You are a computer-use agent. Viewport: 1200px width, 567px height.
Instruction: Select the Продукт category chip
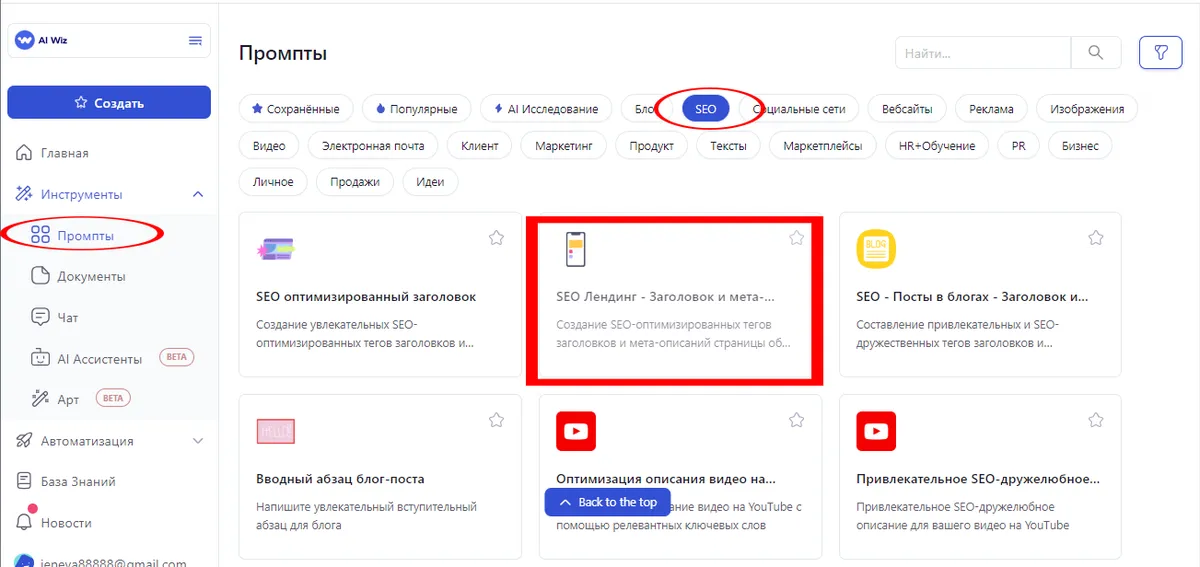651,146
